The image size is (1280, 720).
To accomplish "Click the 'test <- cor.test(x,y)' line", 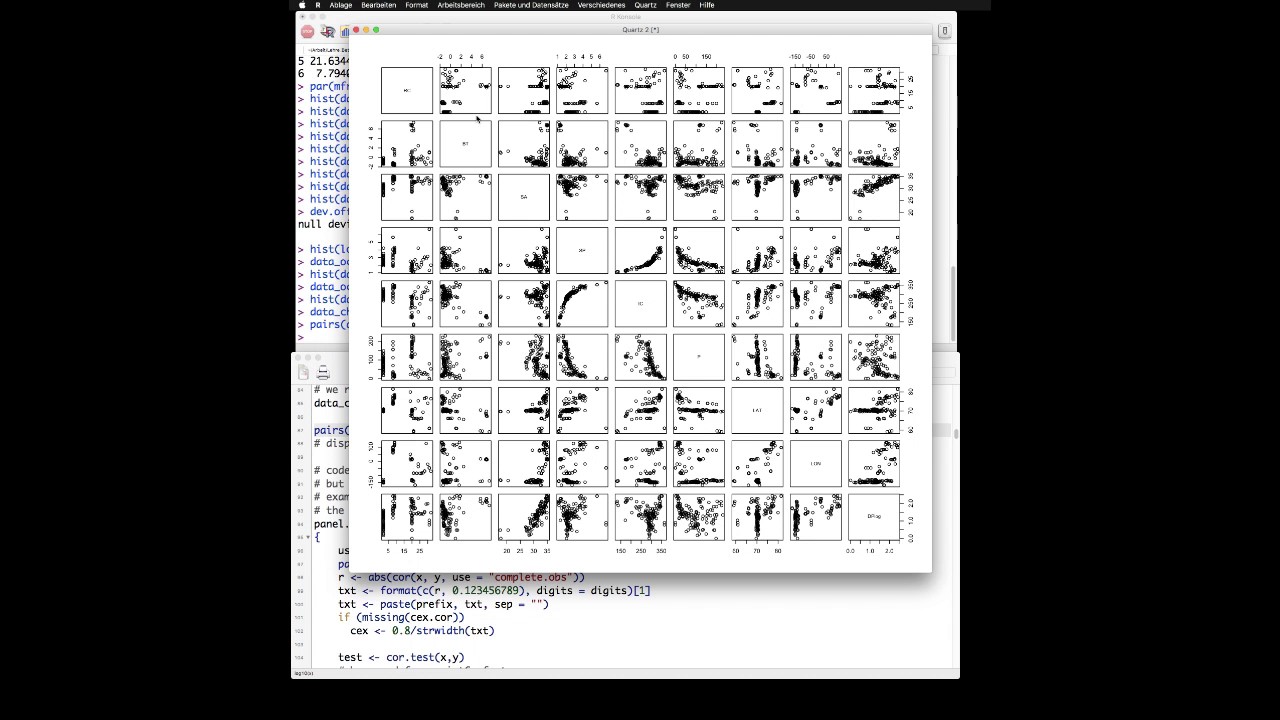I will [401, 657].
